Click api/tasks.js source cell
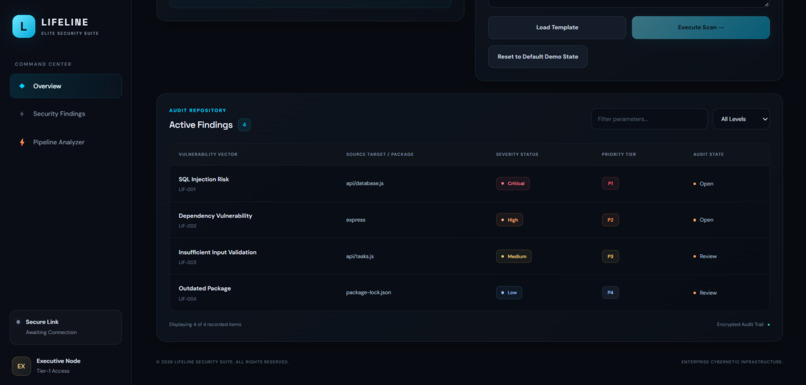806x385 pixels. click(x=360, y=256)
